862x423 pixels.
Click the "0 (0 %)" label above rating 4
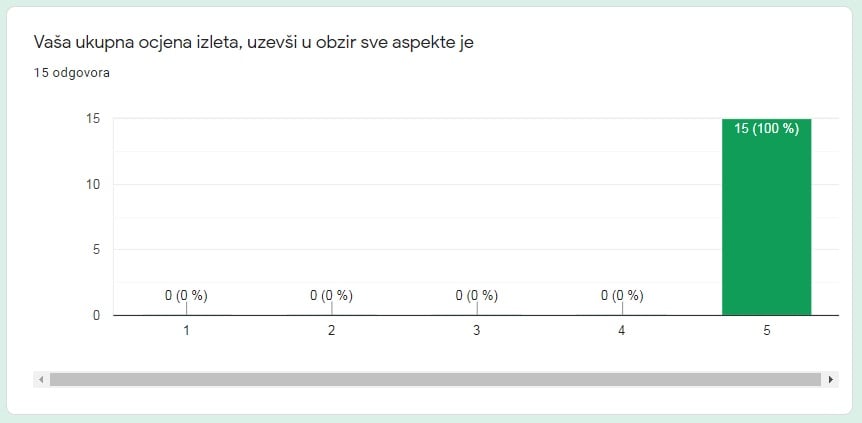pos(622,296)
